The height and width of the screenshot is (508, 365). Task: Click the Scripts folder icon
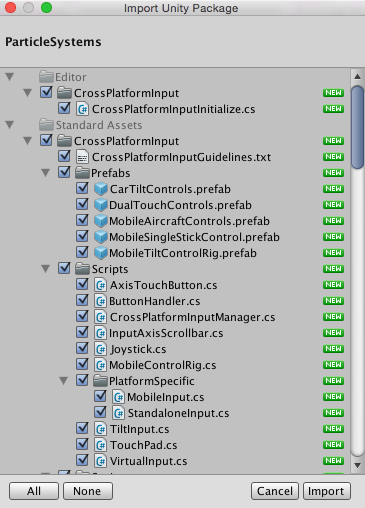tap(82, 269)
